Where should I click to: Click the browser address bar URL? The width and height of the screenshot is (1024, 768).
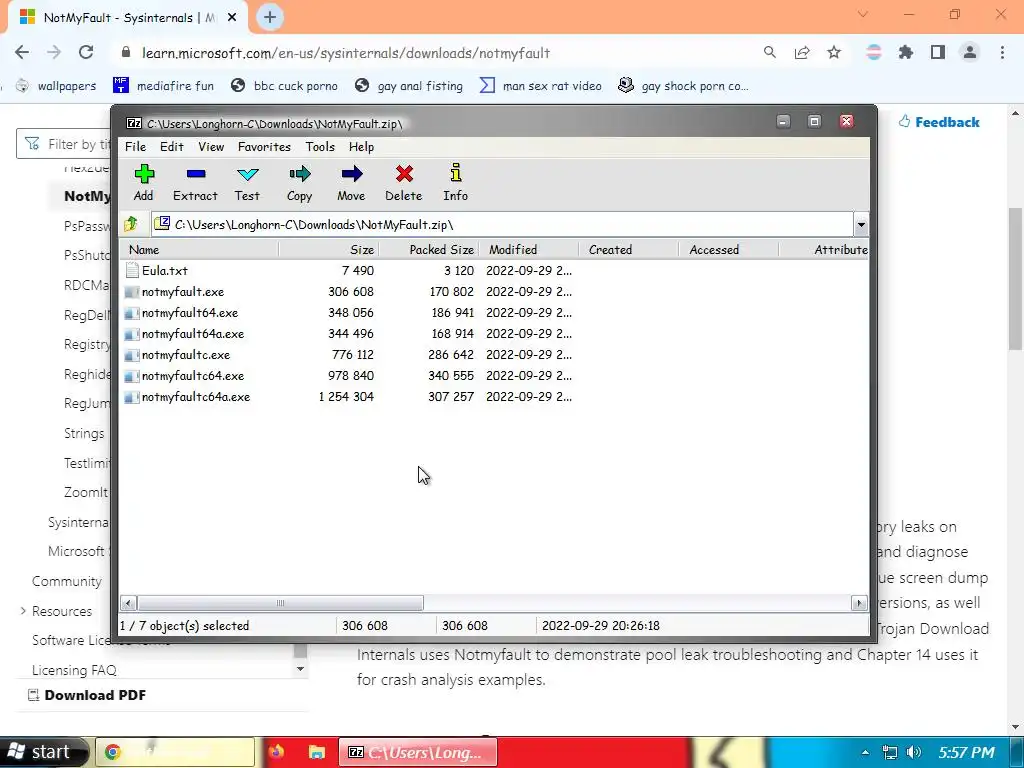pos(346,53)
